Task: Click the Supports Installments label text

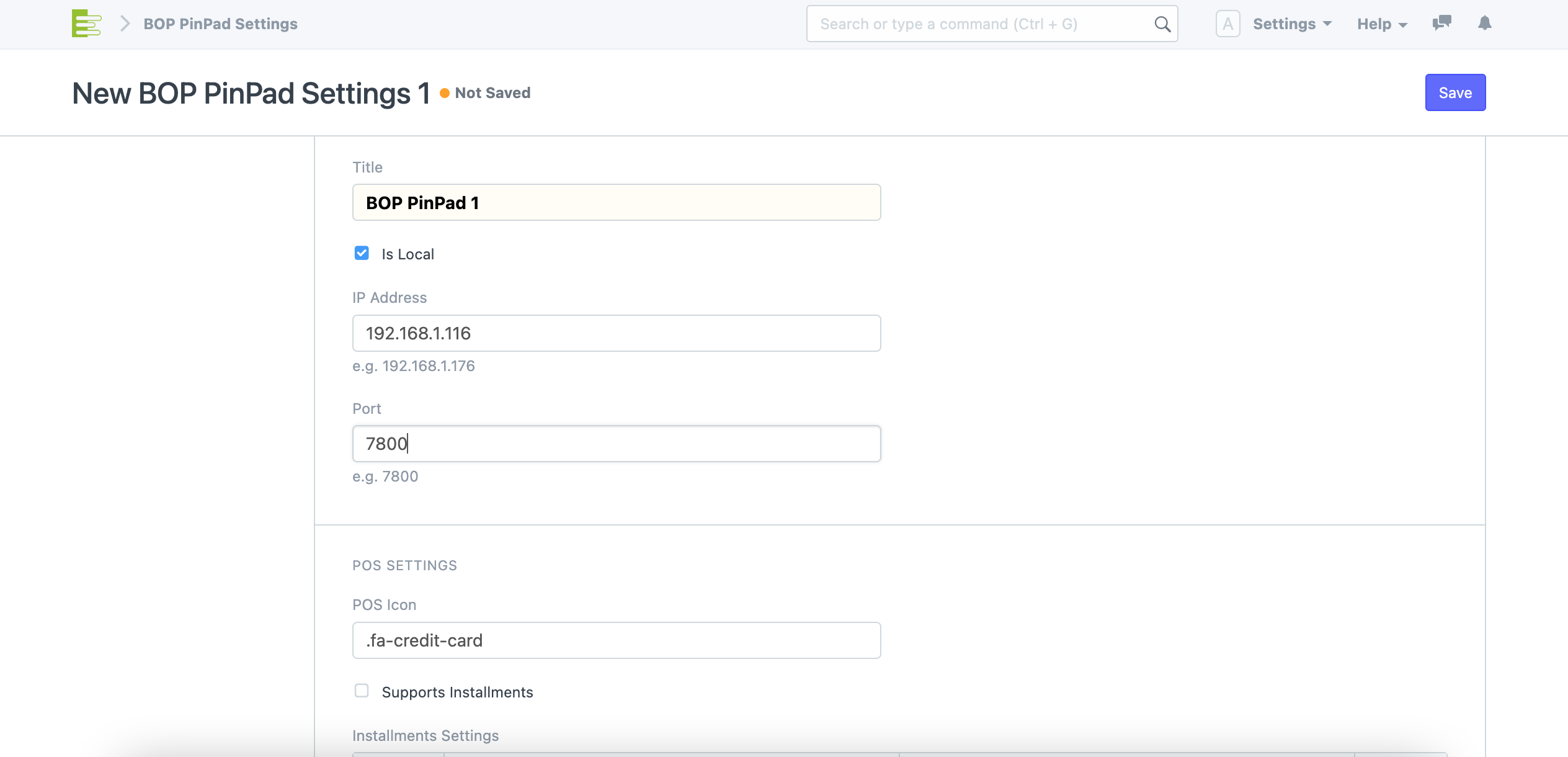Action: (457, 692)
